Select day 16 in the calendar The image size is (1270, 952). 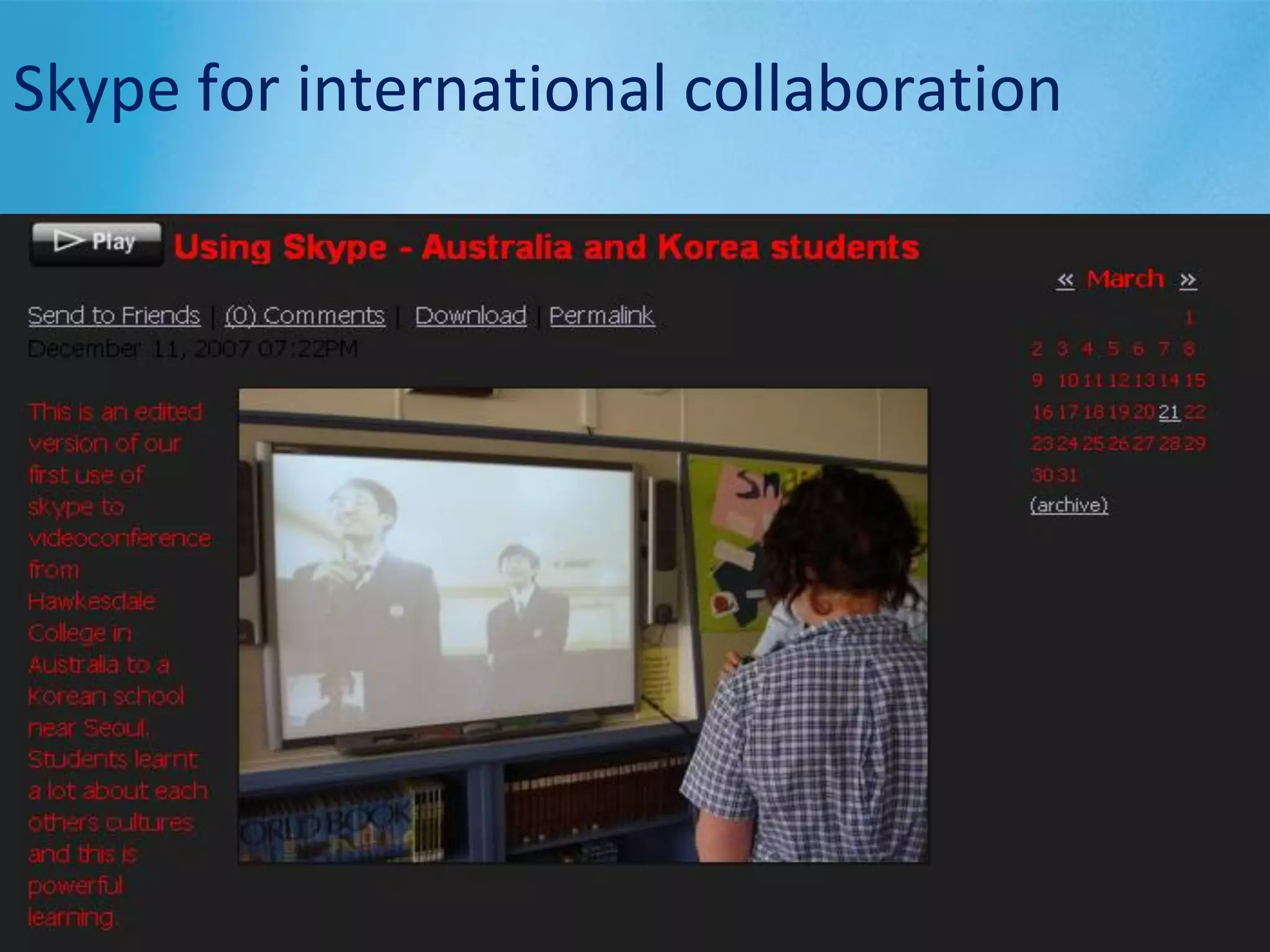point(1042,412)
